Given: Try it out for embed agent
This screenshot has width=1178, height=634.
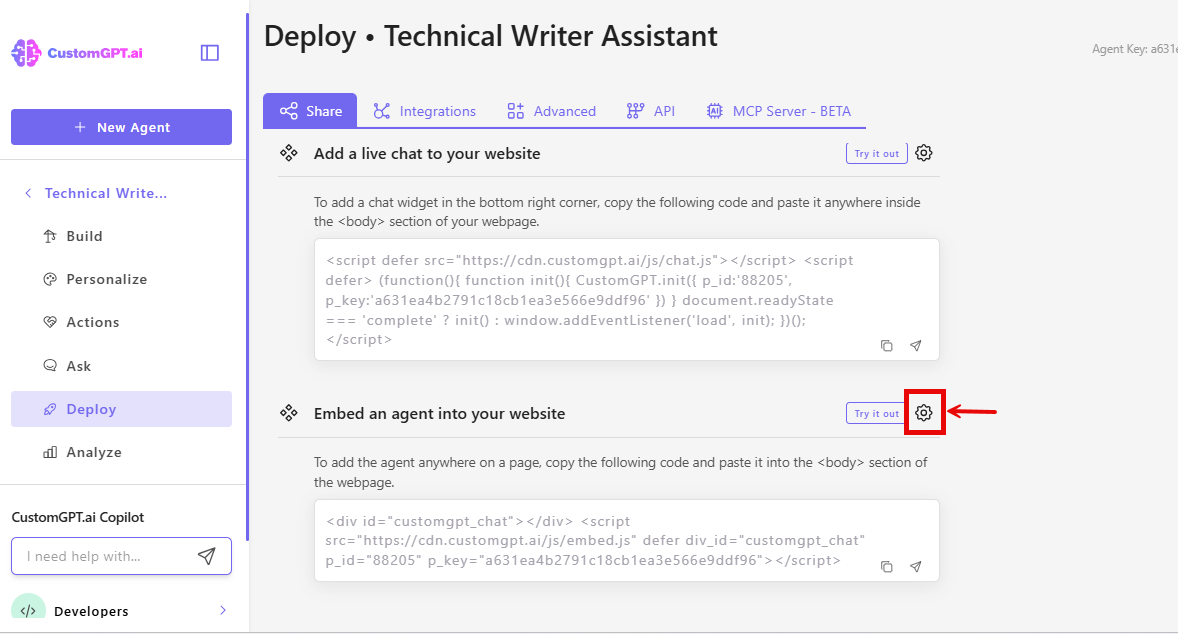Looking at the screenshot, I should (877, 413).
